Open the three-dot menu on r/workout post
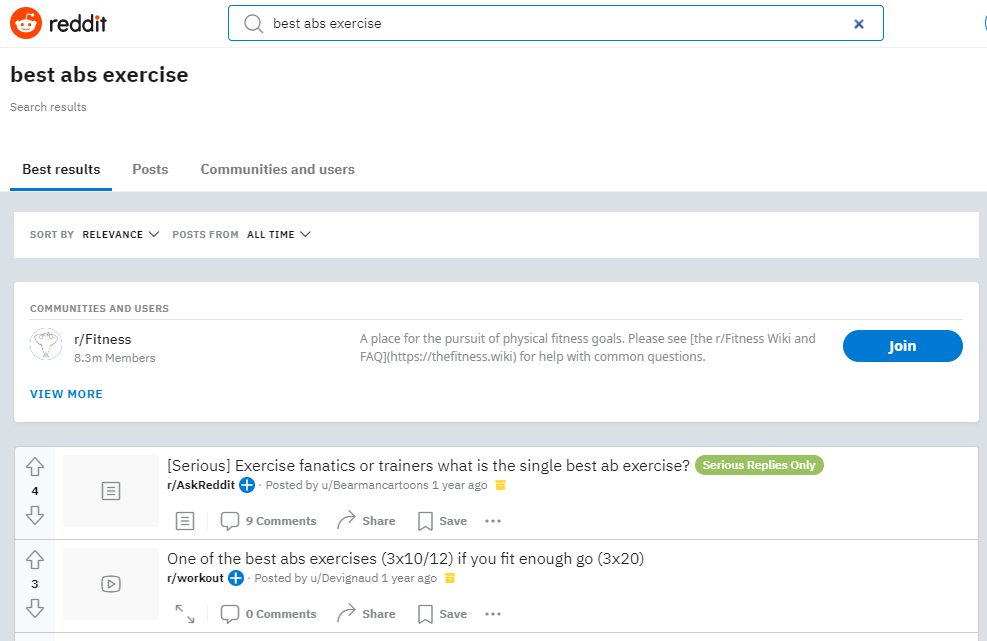 [493, 614]
